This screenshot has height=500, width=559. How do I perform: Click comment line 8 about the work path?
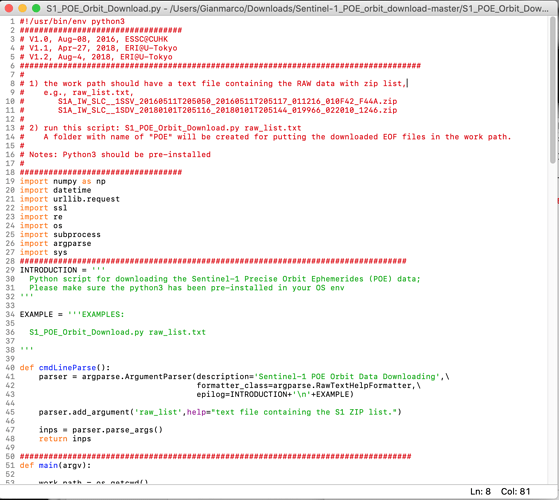(x=213, y=83)
